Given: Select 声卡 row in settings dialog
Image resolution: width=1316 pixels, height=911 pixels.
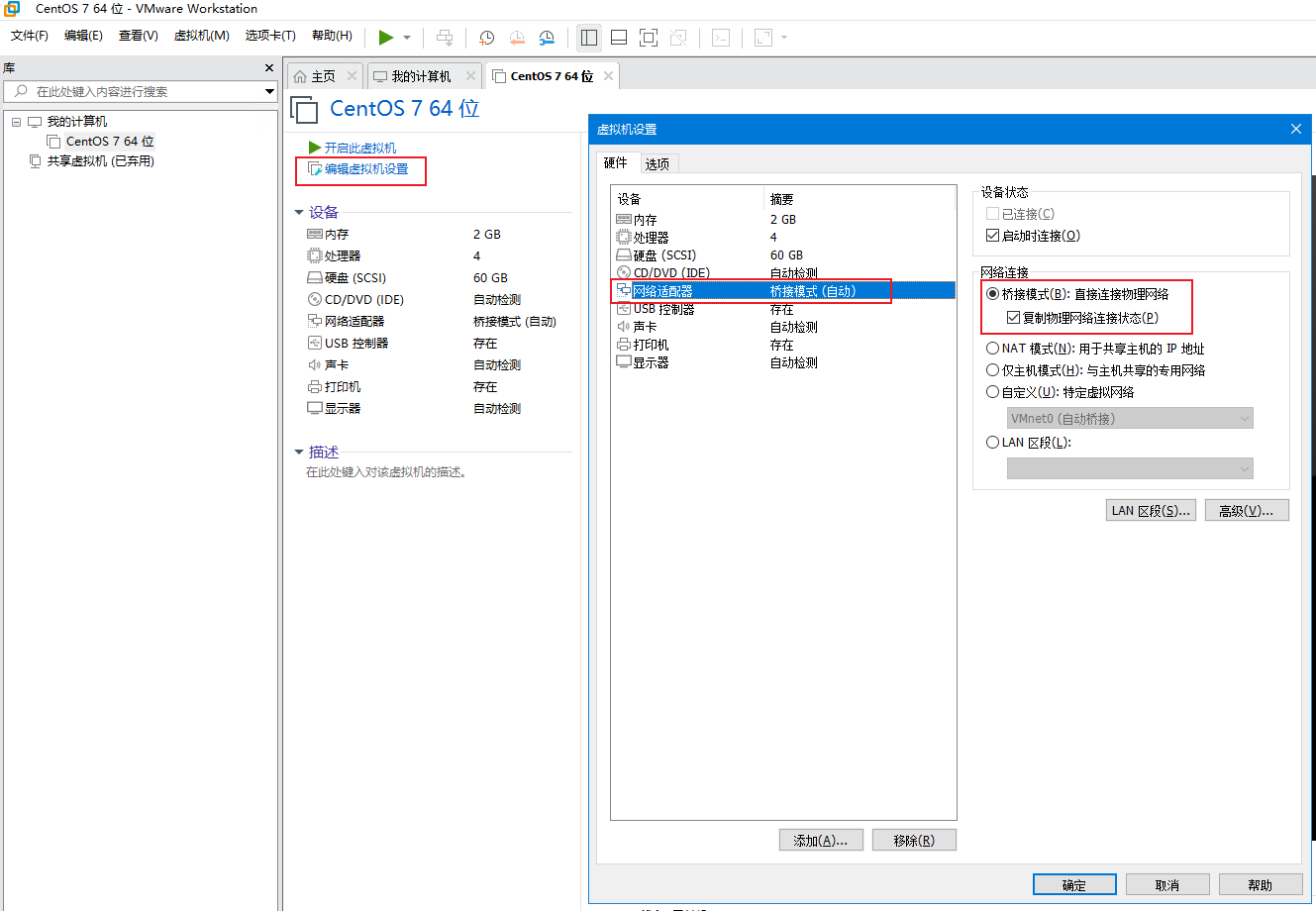Looking at the screenshot, I should [783, 327].
